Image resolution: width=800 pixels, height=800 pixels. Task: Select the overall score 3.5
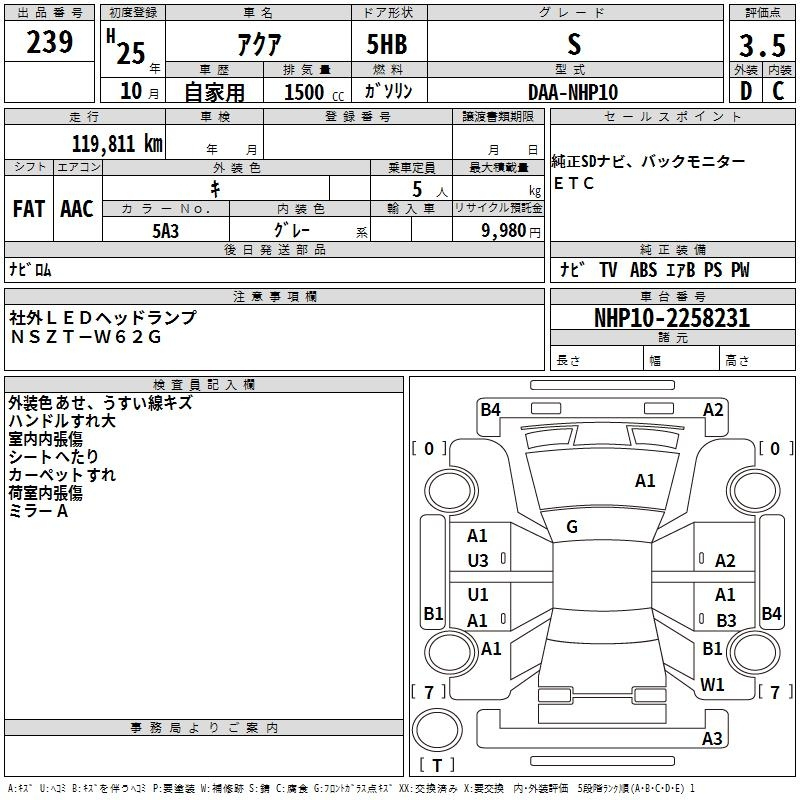762,45
